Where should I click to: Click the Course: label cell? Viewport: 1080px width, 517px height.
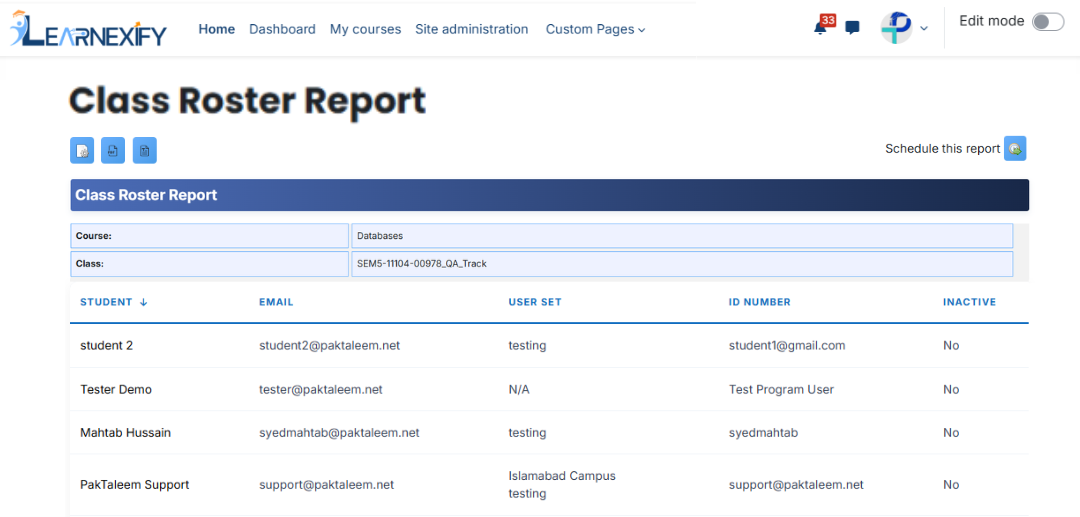[209, 235]
